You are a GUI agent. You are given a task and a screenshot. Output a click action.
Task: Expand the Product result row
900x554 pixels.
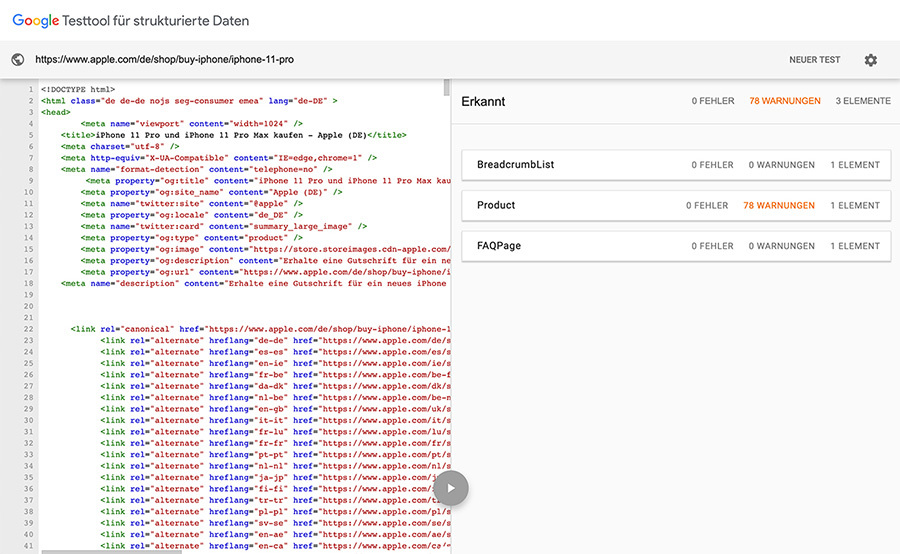click(676, 206)
